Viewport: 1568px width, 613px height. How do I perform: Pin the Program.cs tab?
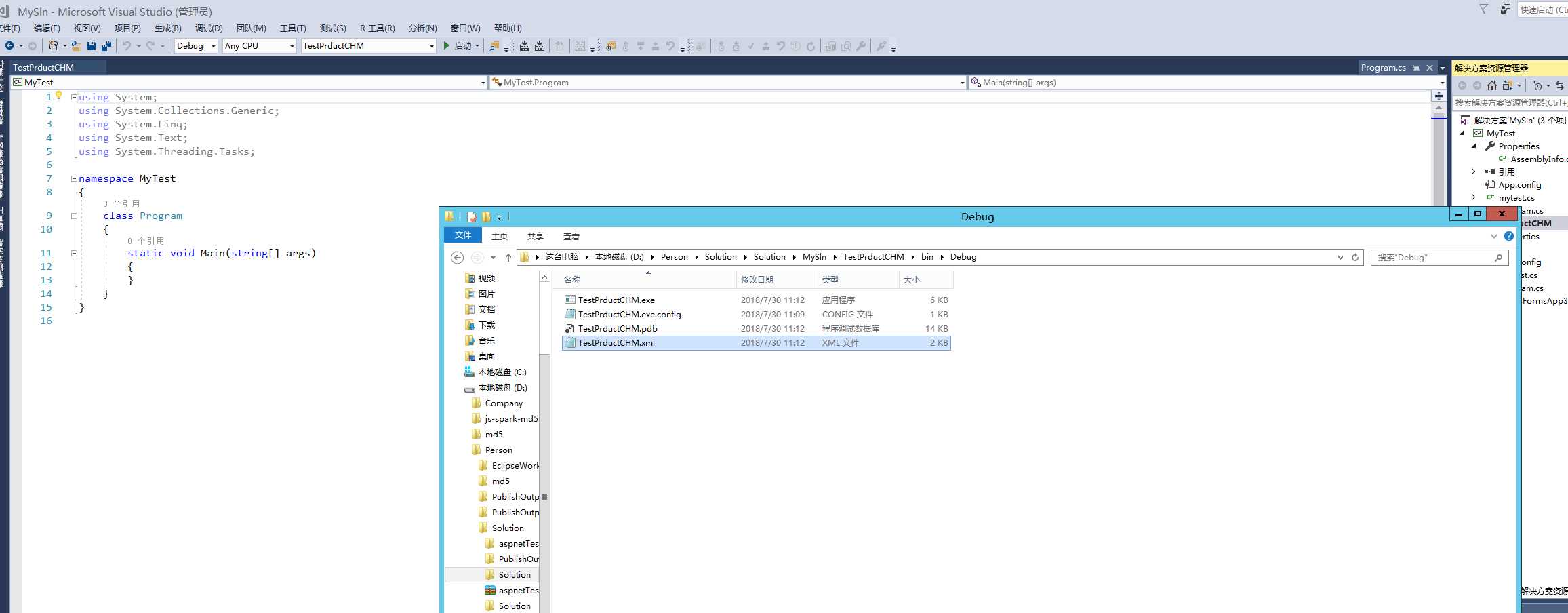(x=1416, y=68)
